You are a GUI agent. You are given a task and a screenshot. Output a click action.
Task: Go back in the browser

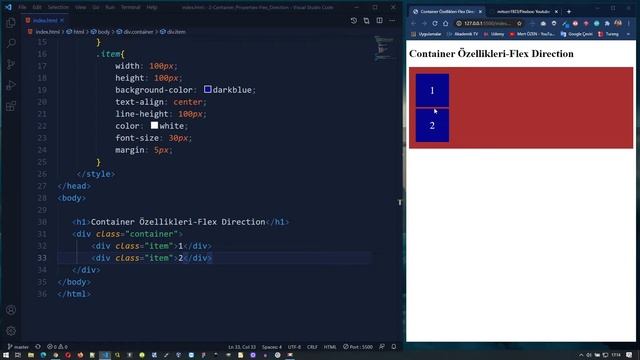click(413, 23)
